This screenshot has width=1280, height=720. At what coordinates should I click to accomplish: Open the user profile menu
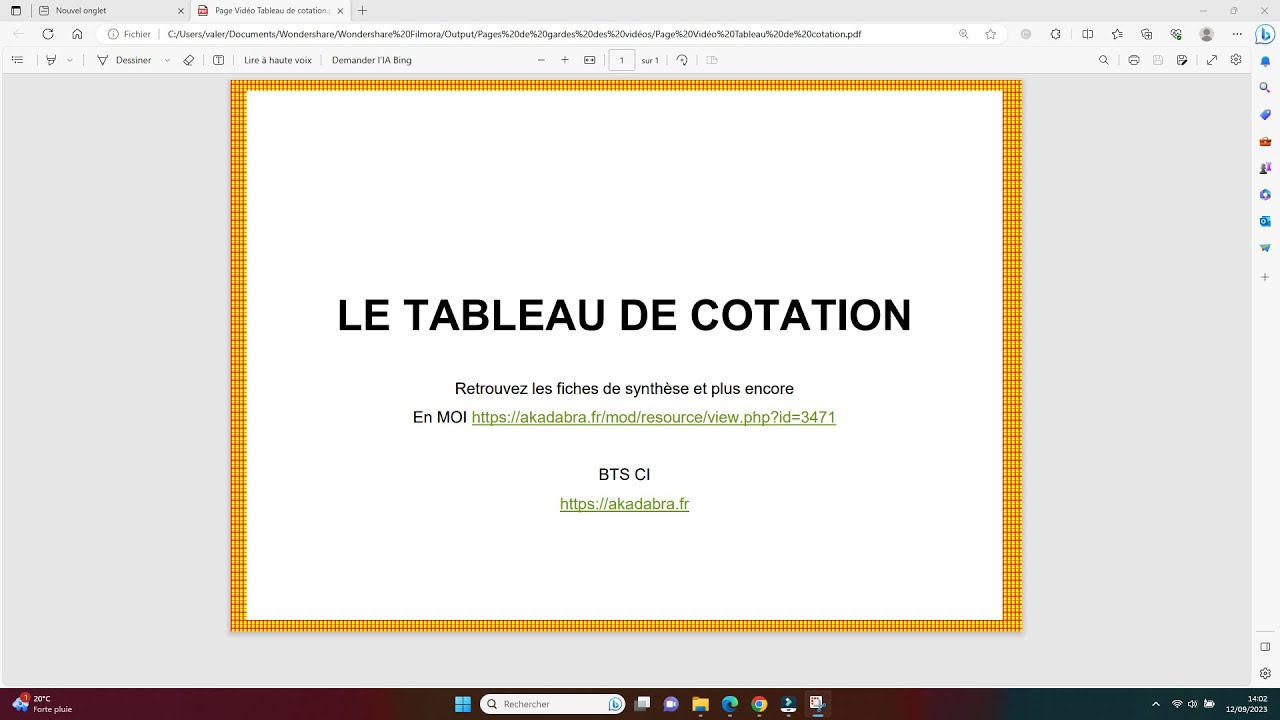pyautogui.click(x=1207, y=34)
